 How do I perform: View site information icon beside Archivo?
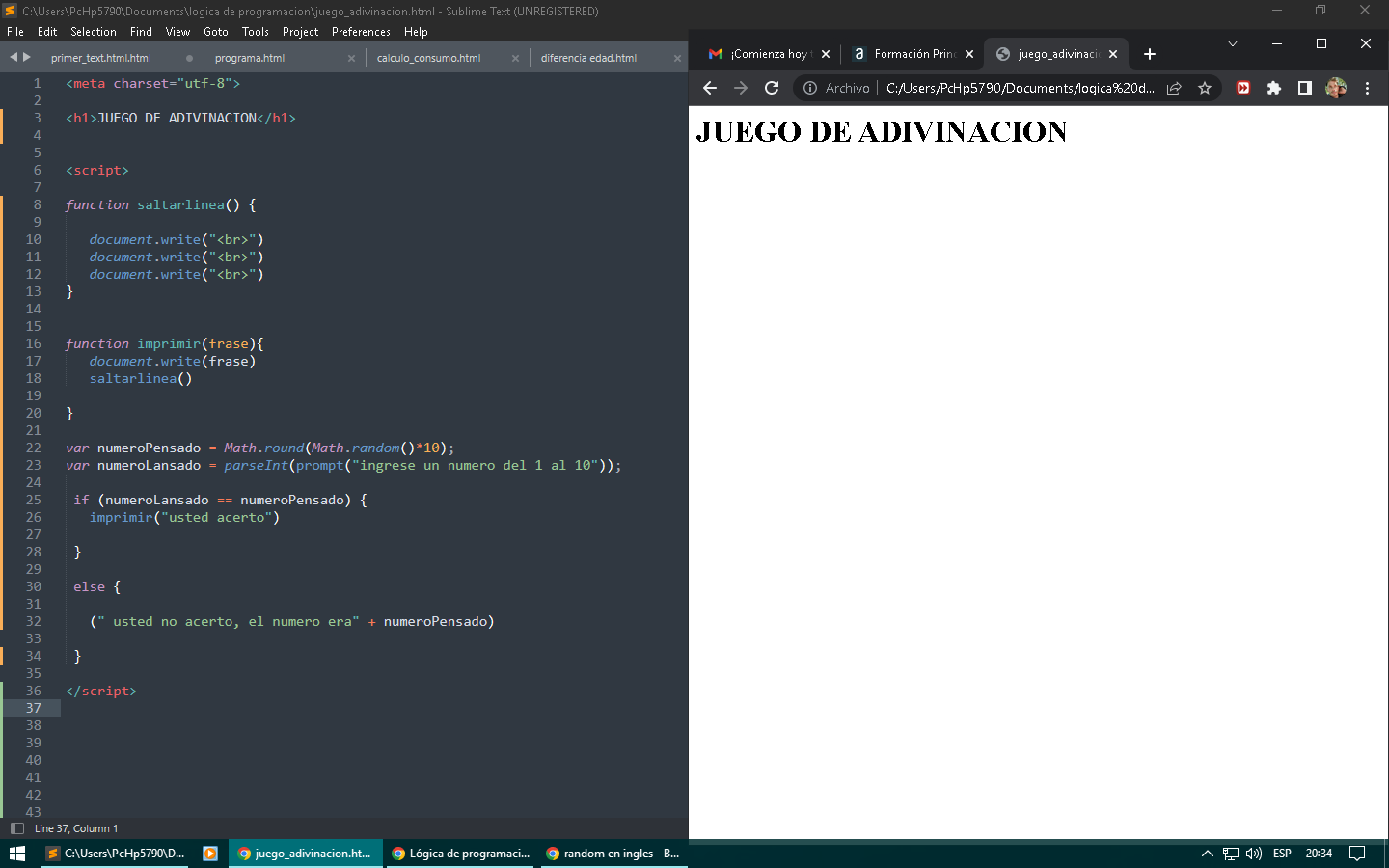[810, 88]
